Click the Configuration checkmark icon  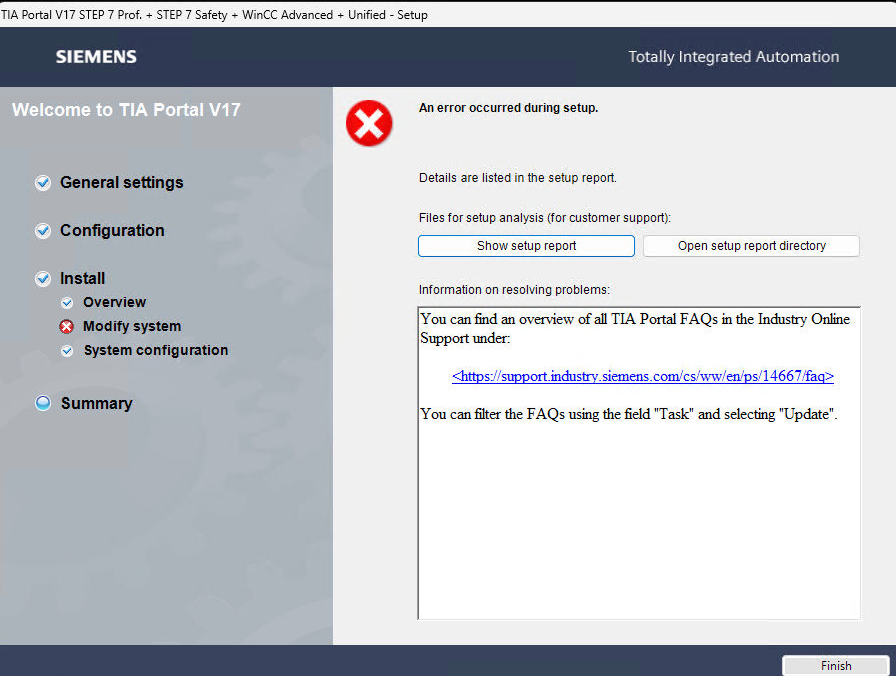(43, 231)
